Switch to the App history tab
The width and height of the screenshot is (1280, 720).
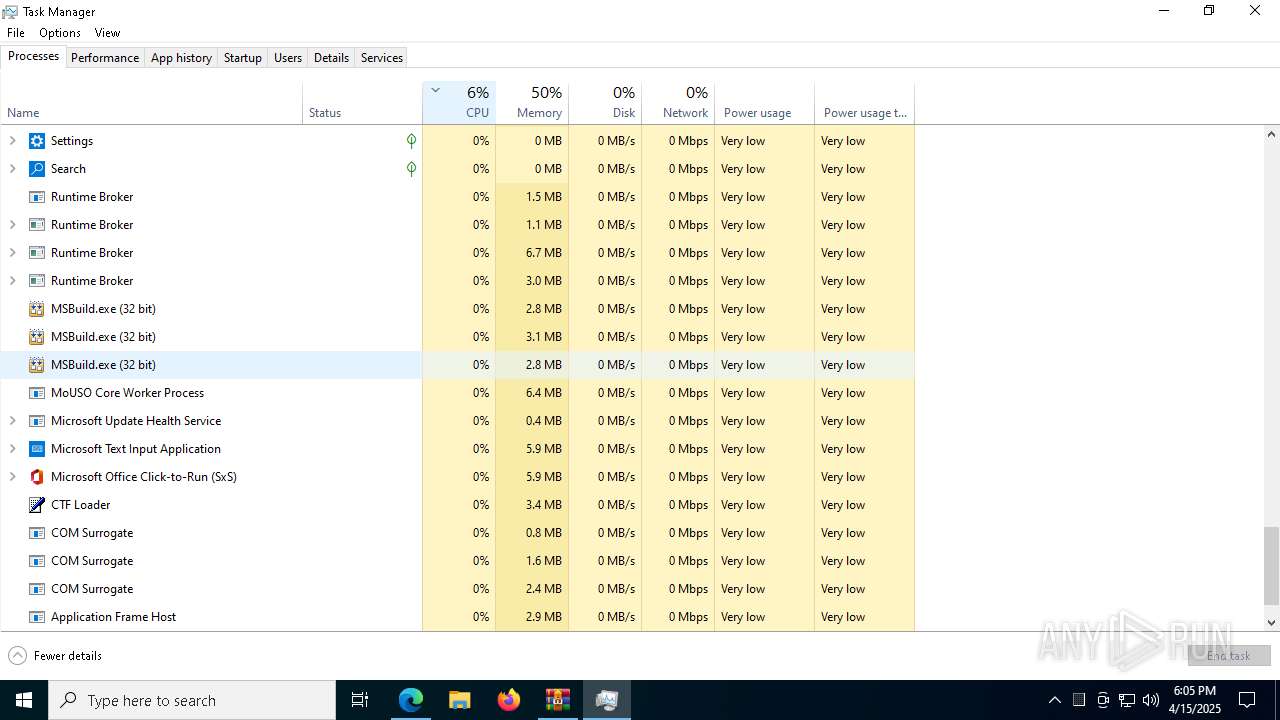click(x=181, y=58)
